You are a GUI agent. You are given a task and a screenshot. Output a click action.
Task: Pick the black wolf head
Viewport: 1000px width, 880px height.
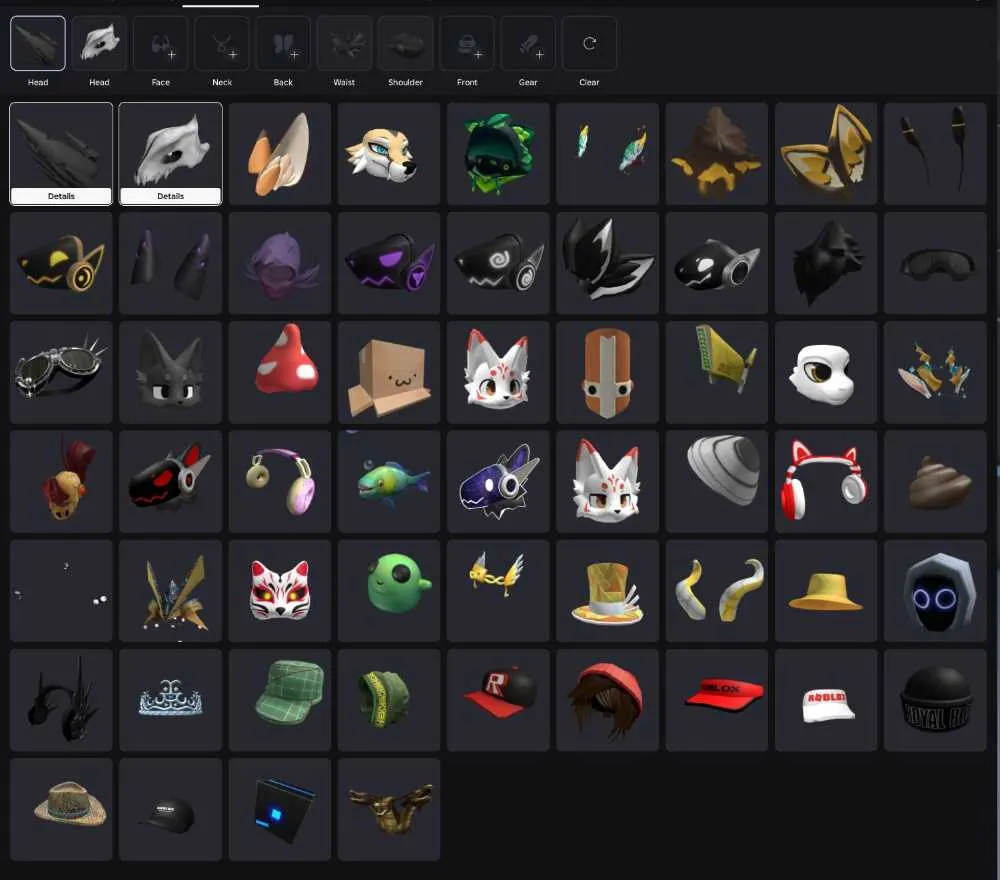click(x=826, y=263)
